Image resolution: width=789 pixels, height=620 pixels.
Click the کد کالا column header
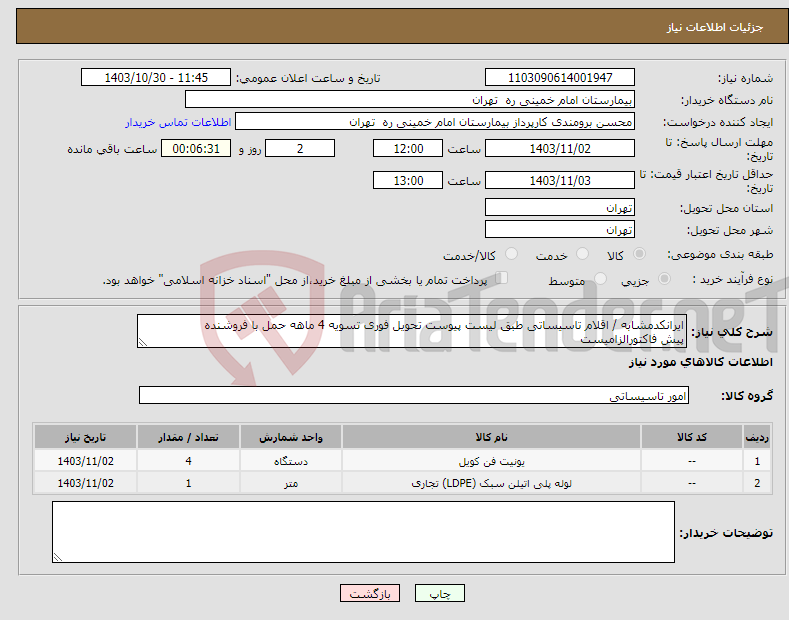click(692, 437)
